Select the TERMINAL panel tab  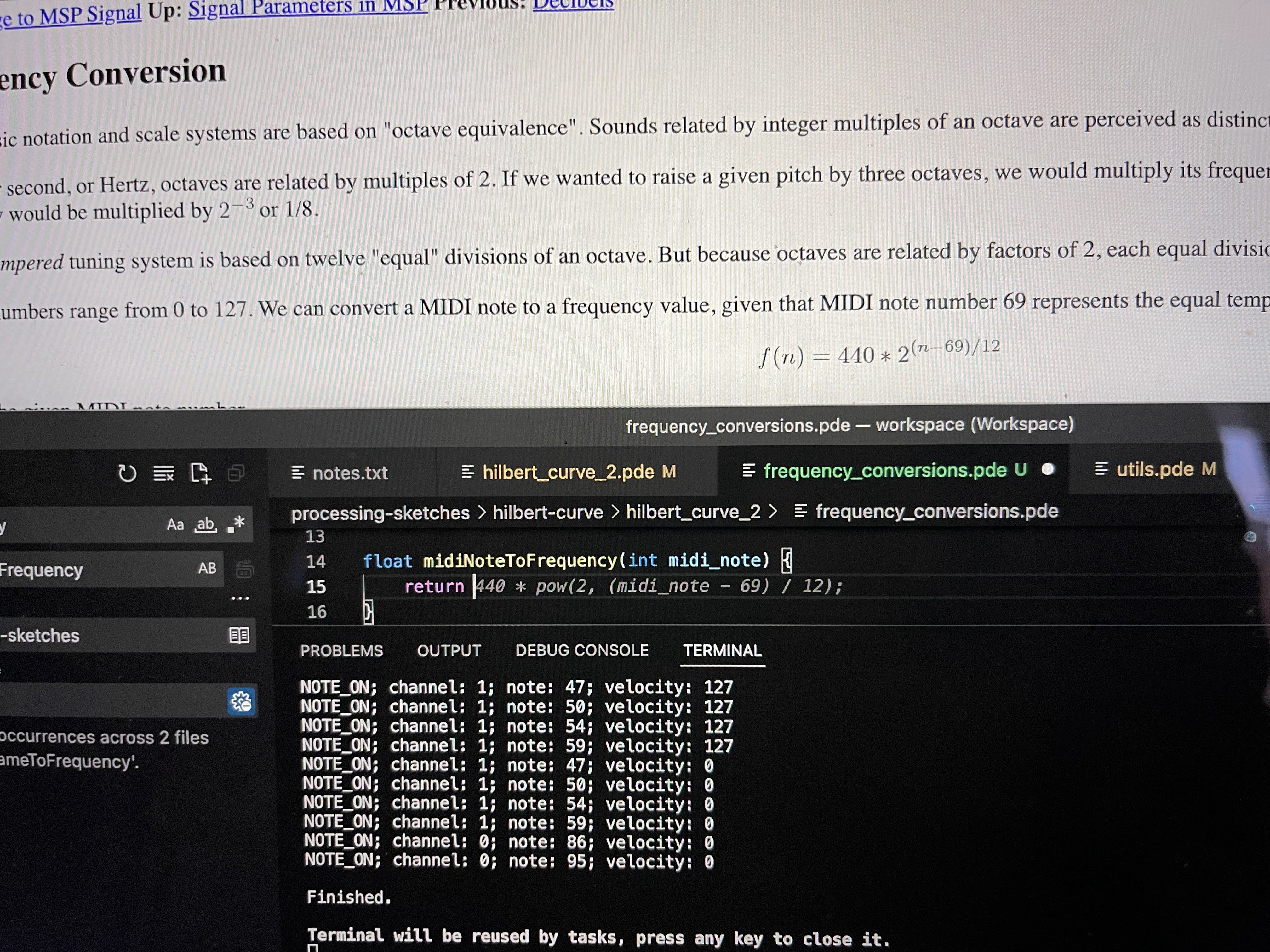pyautogui.click(x=722, y=651)
